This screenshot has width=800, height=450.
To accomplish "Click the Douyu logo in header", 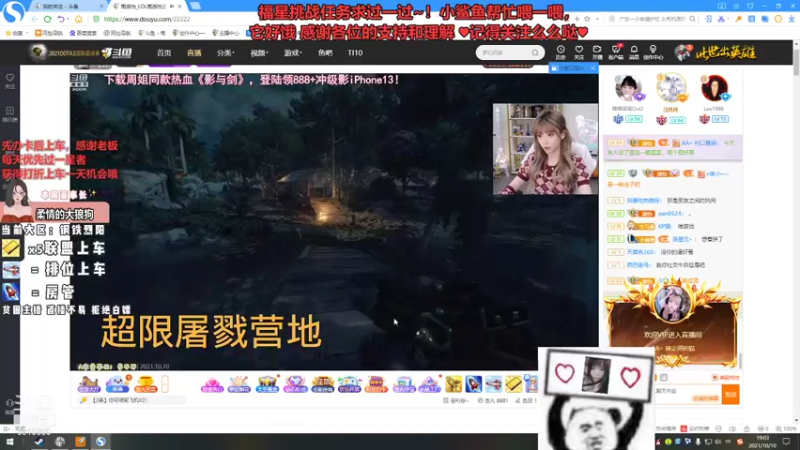I will (117, 53).
